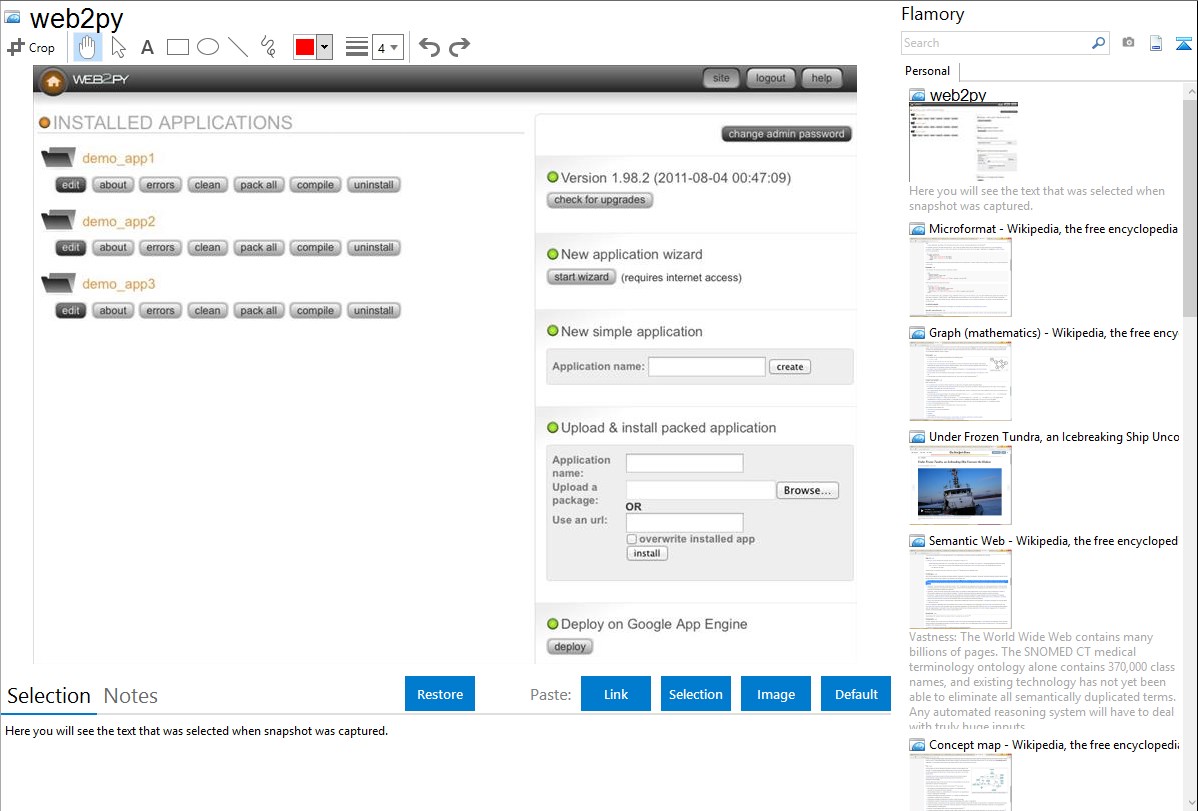The height and width of the screenshot is (811, 1198).
Task: Click the new Application name field
Action: tap(707, 367)
